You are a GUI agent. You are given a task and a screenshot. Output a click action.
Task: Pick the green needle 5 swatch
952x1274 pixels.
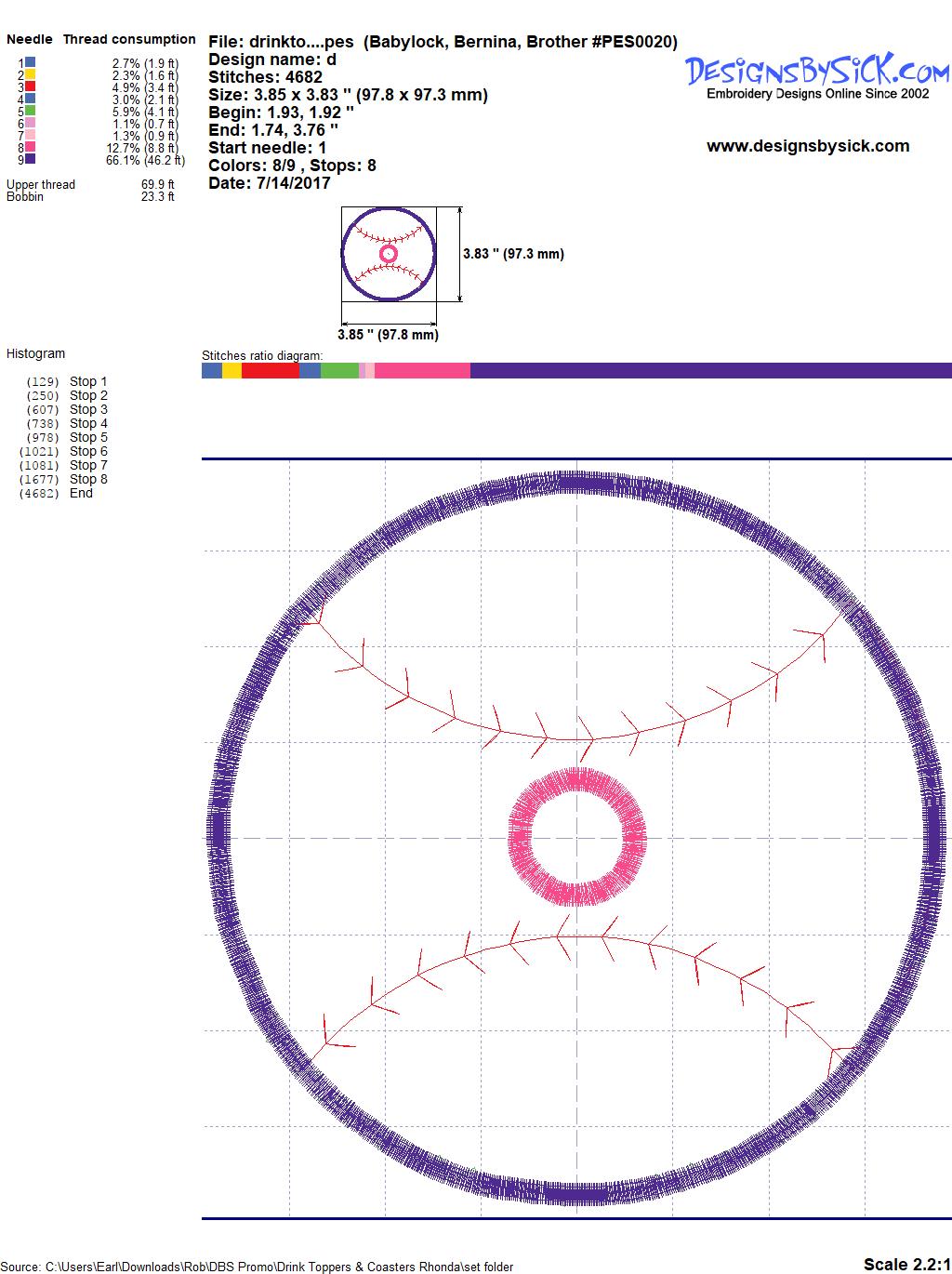(x=31, y=111)
